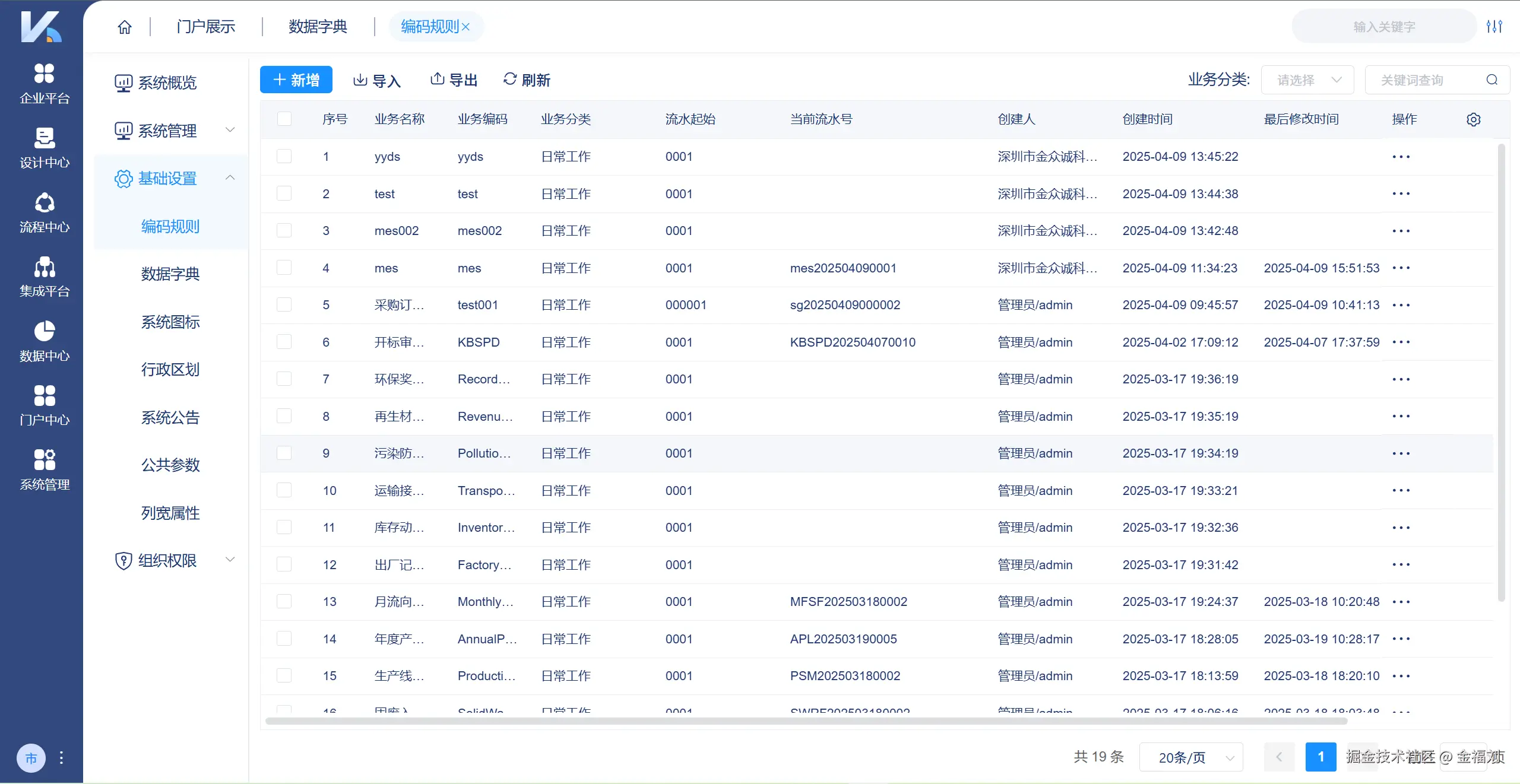The image size is (1520, 784).
Task: Check the select-all header checkbox
Action: [284, 119]
